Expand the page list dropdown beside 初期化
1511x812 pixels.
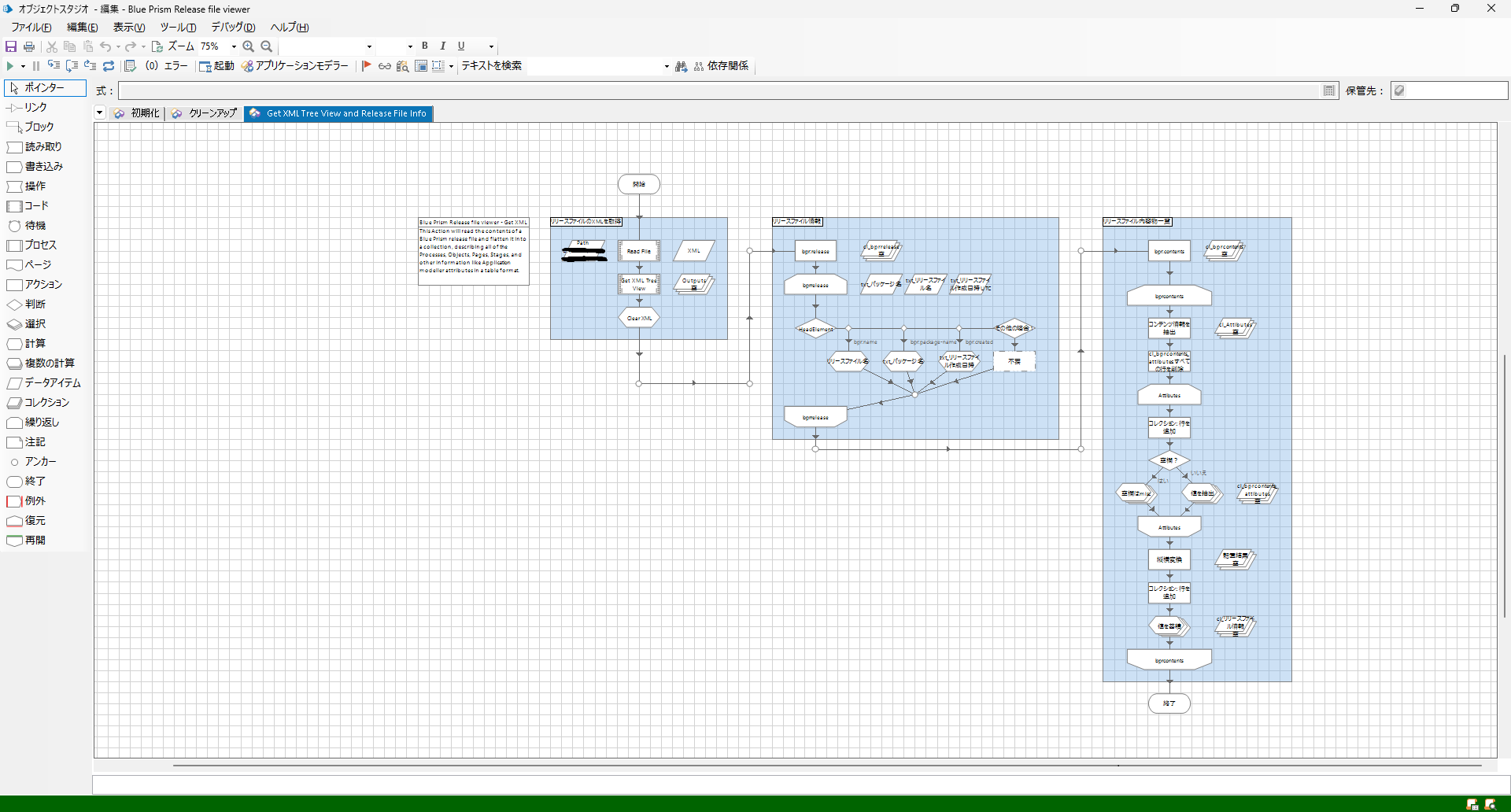[x=100, y=113]
